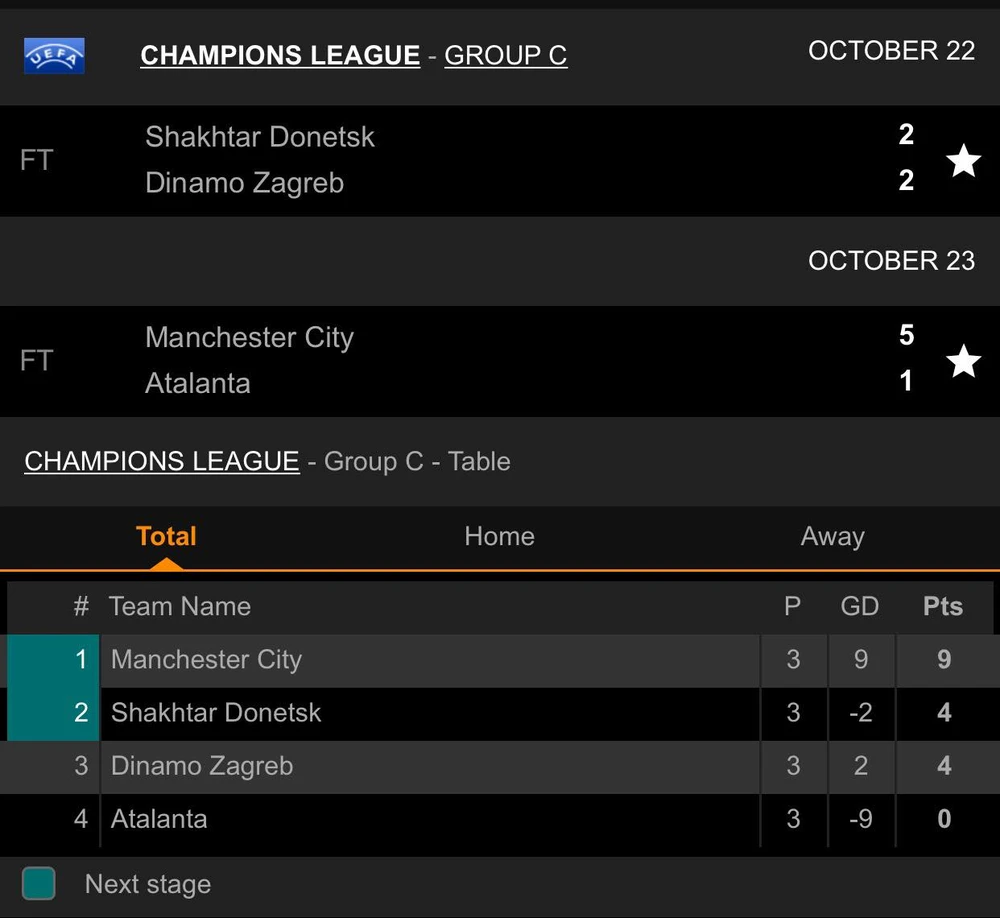Click the P column header
The height and width of the screenshot is (918, 1000).
pos(792,607)
